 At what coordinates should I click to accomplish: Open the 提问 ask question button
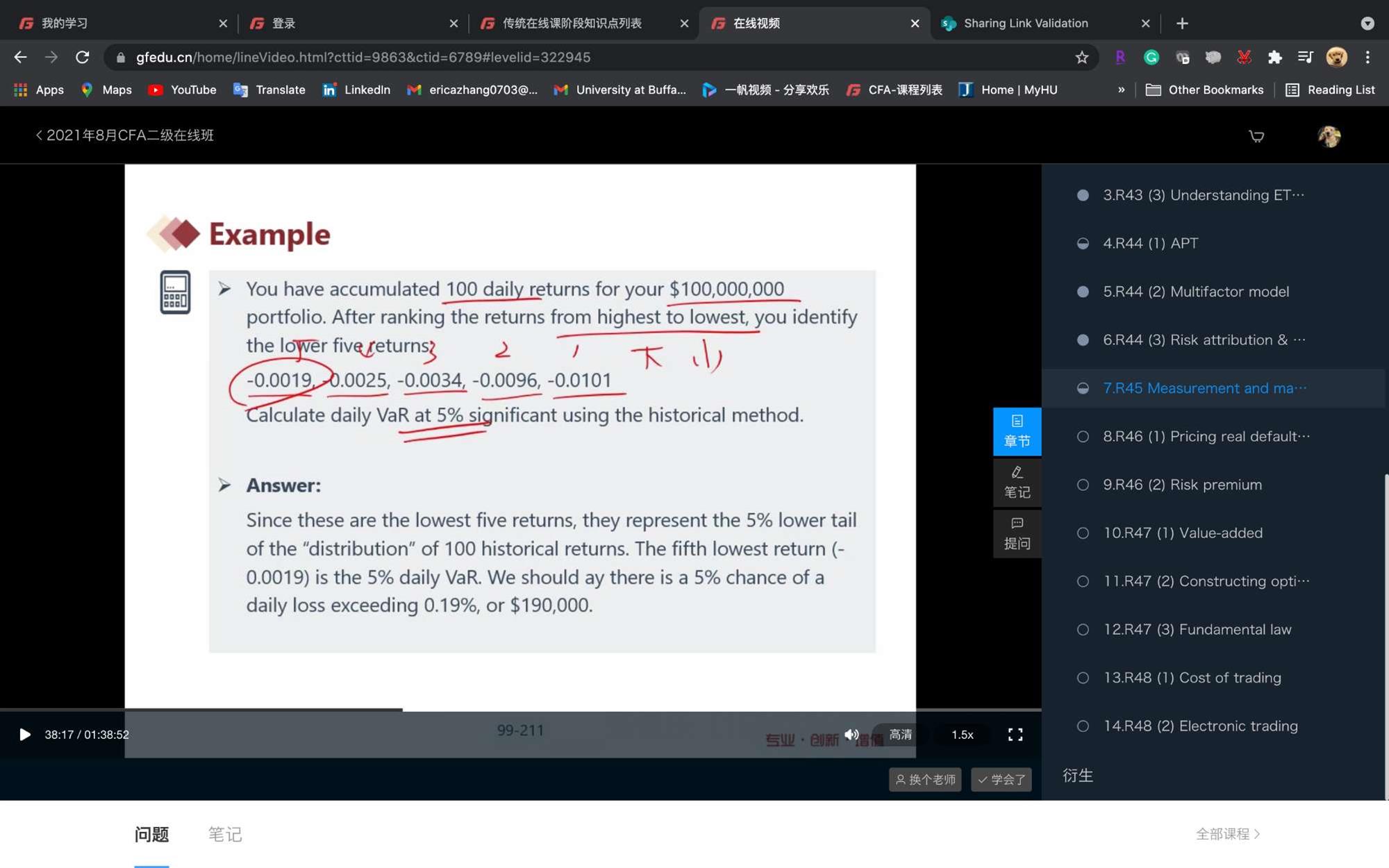point(1017,533)
